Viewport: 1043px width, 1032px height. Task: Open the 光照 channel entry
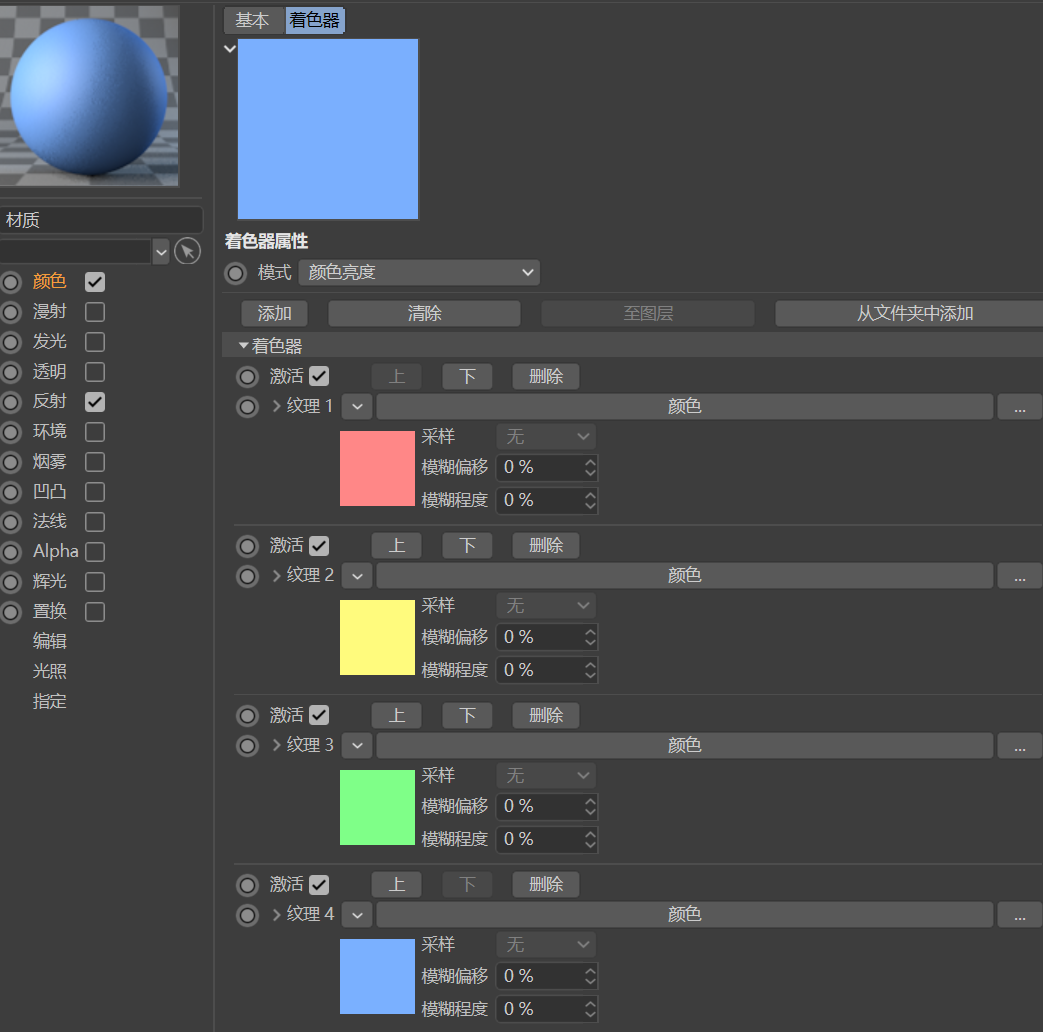[x=50, y=671]
